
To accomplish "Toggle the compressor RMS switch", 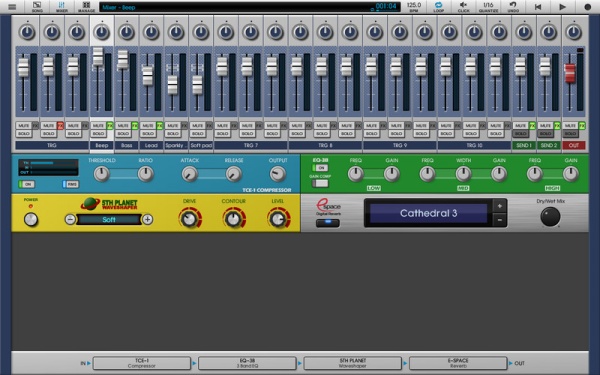I will pos(70,184).
